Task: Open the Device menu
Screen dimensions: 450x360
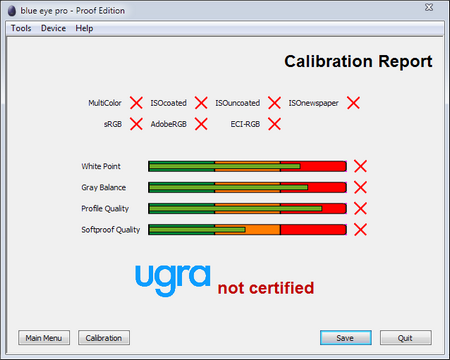Action: click(53, 28)
